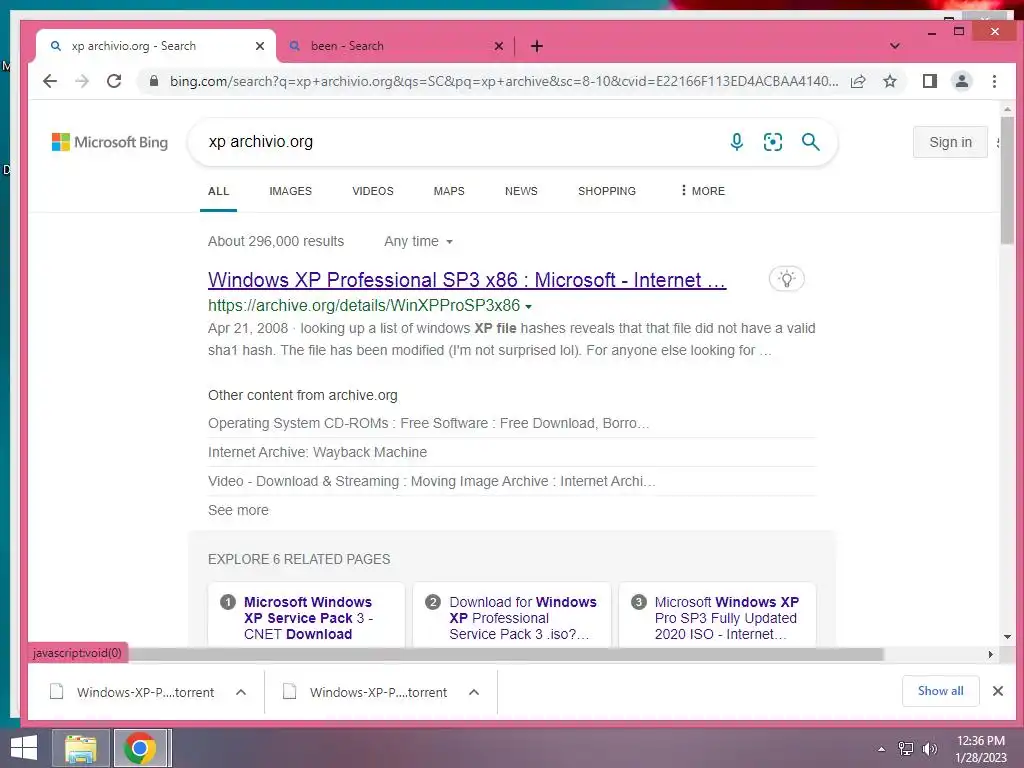The width and height of the screenshot is (1024, 768).
Task: Expand the 'Any time' date filter
Action: 419,242
